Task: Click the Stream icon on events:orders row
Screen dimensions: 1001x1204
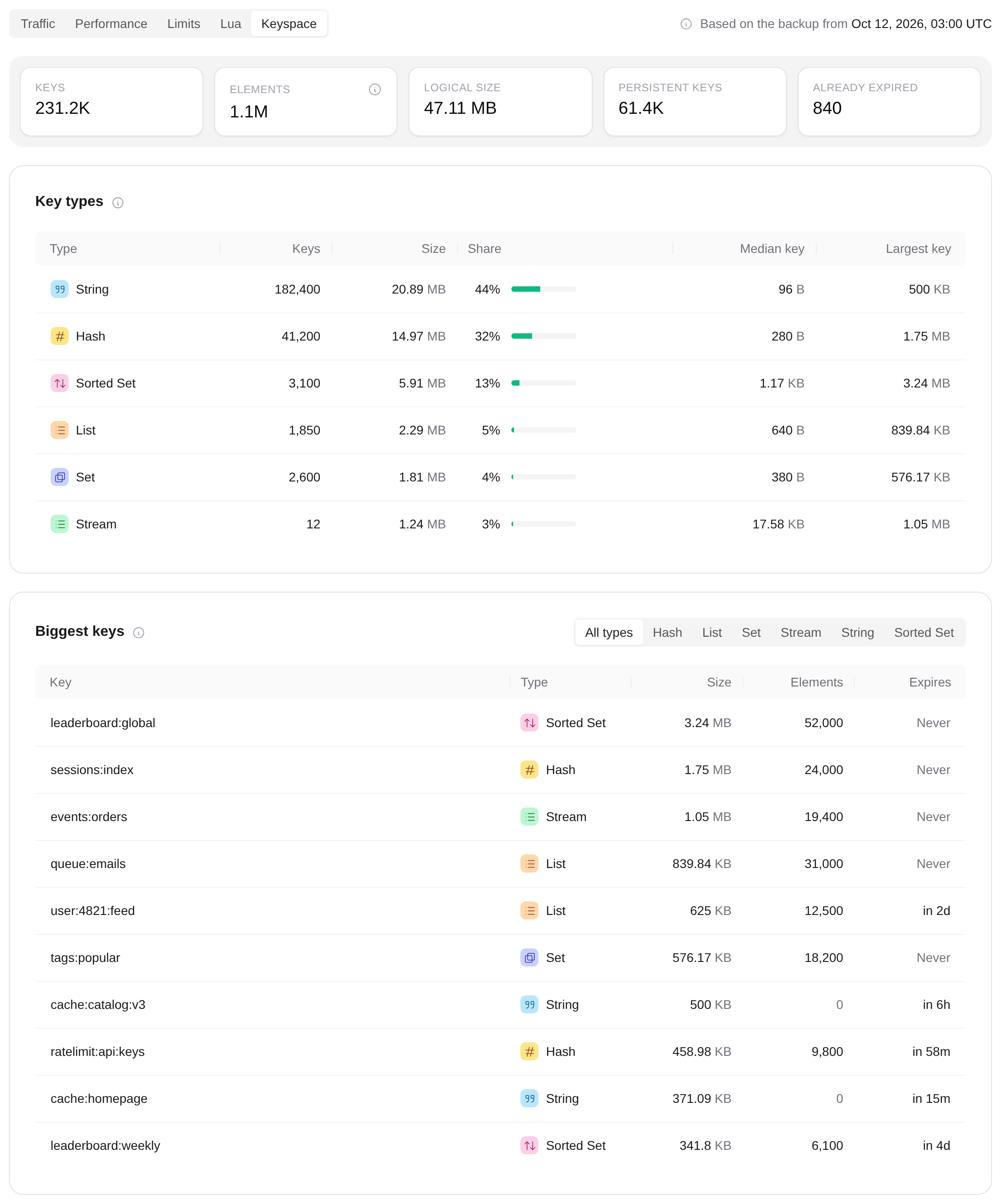Action: pos(529,817)
